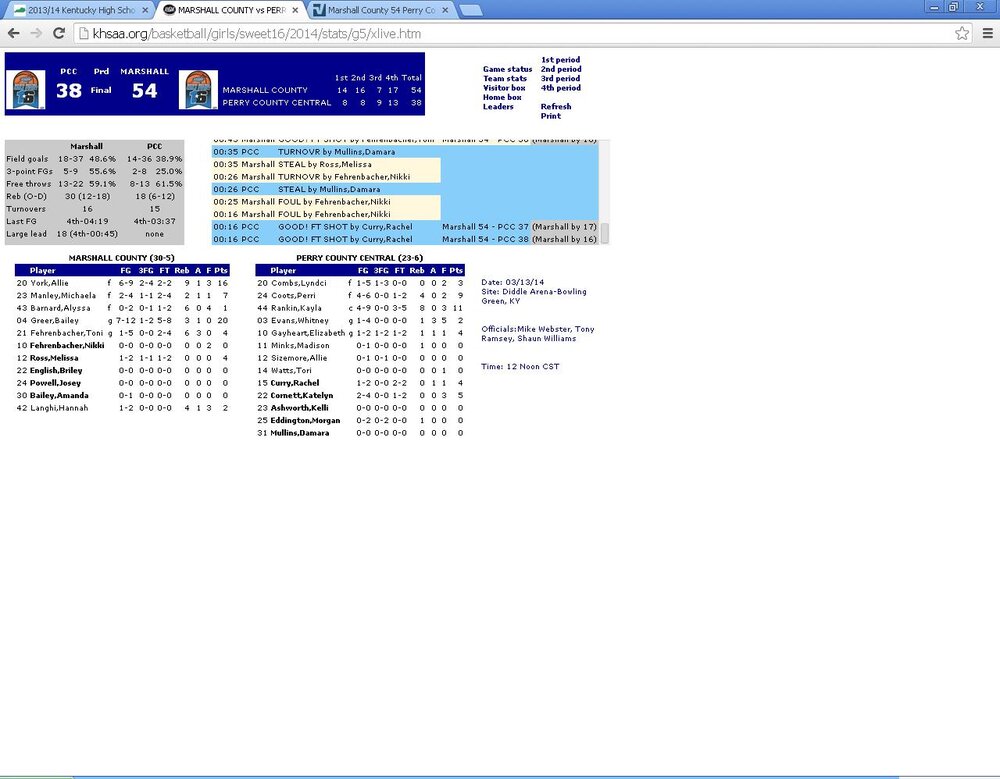Click the browser forward arrow
This screenshot has height=779, width=1000.
pyautogui.click(x=36, y=33)
